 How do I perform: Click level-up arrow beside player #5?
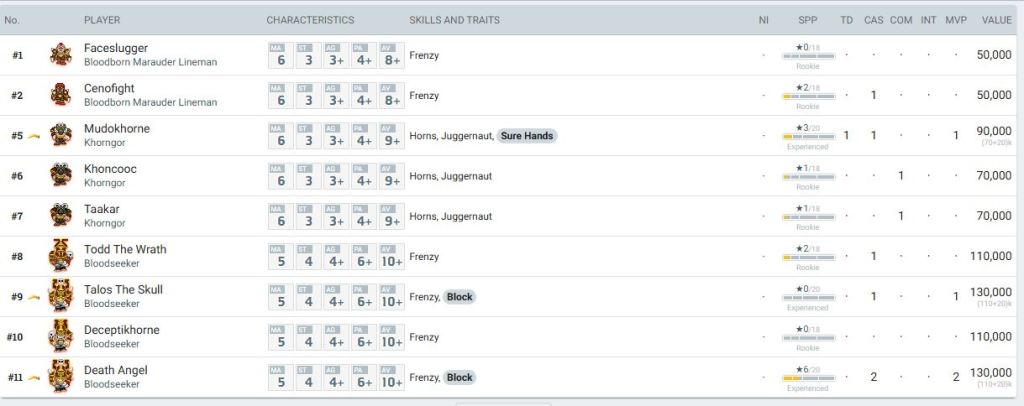tap(34, 136)
